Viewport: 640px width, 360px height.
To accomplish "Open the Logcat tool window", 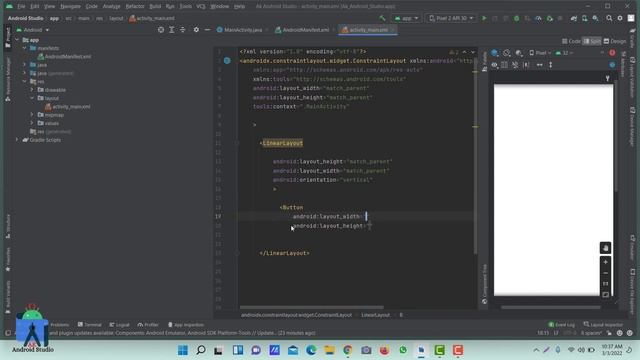I will coord(119,325).
